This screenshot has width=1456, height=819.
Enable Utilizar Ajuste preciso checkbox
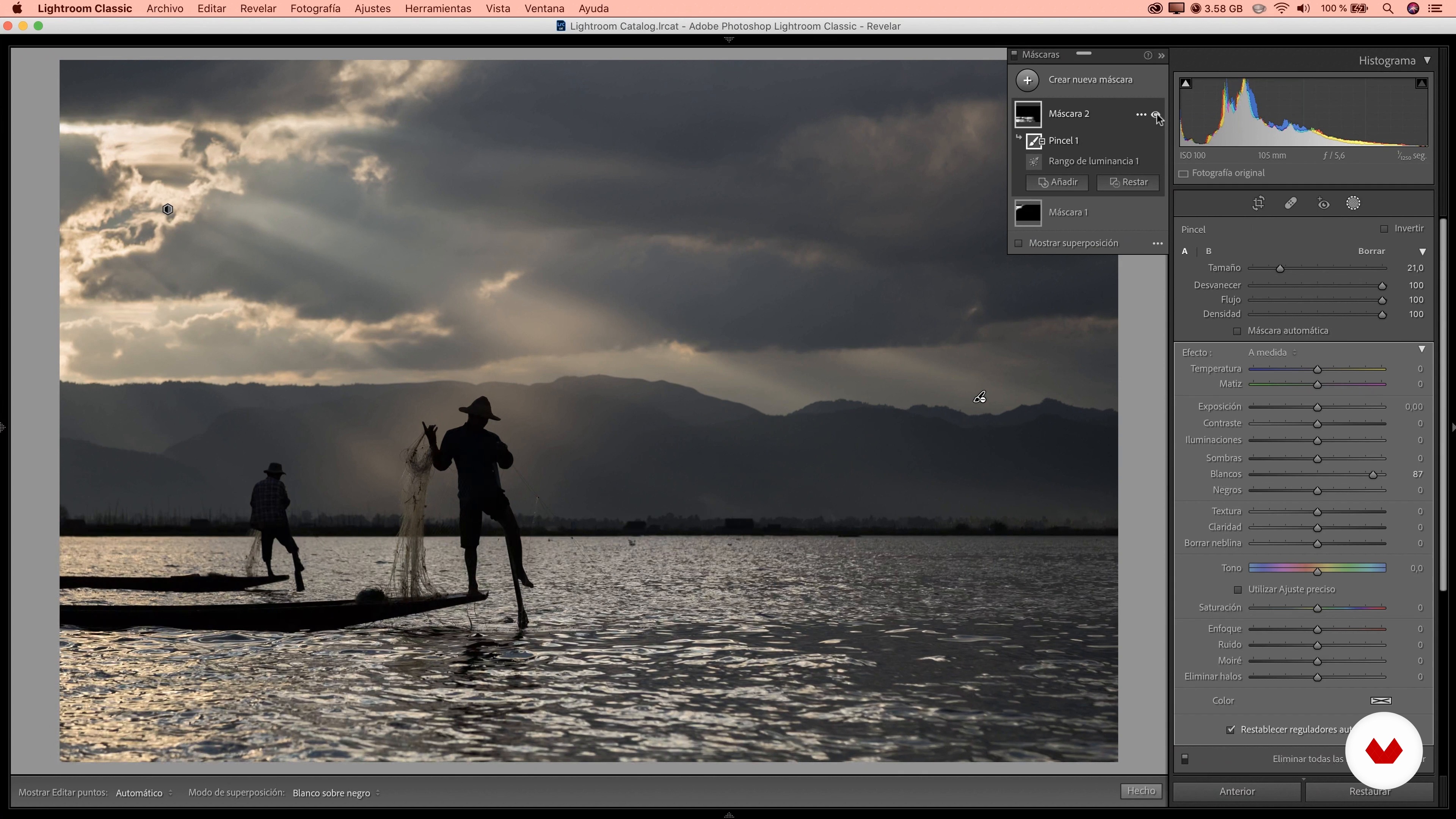tap(1237, 590)
